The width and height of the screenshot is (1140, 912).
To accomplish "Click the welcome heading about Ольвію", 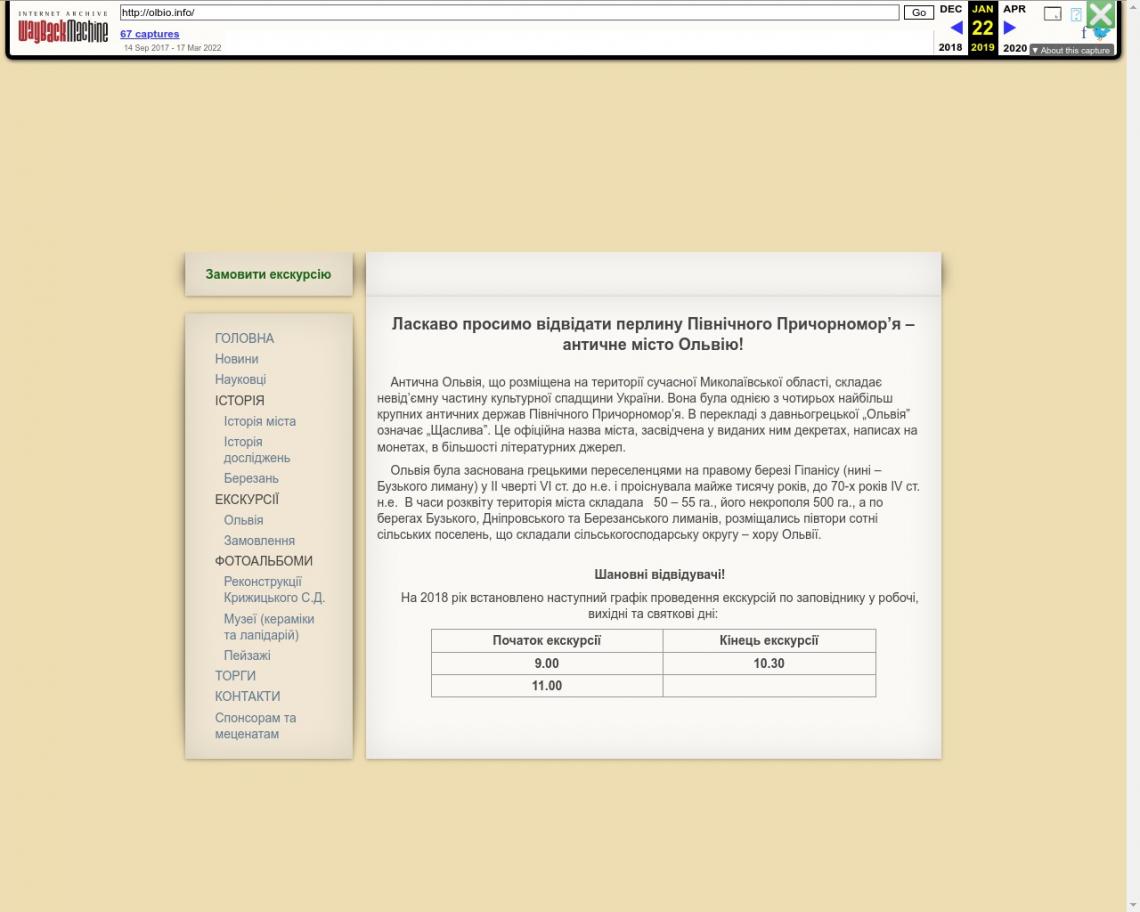I will 653,334.
